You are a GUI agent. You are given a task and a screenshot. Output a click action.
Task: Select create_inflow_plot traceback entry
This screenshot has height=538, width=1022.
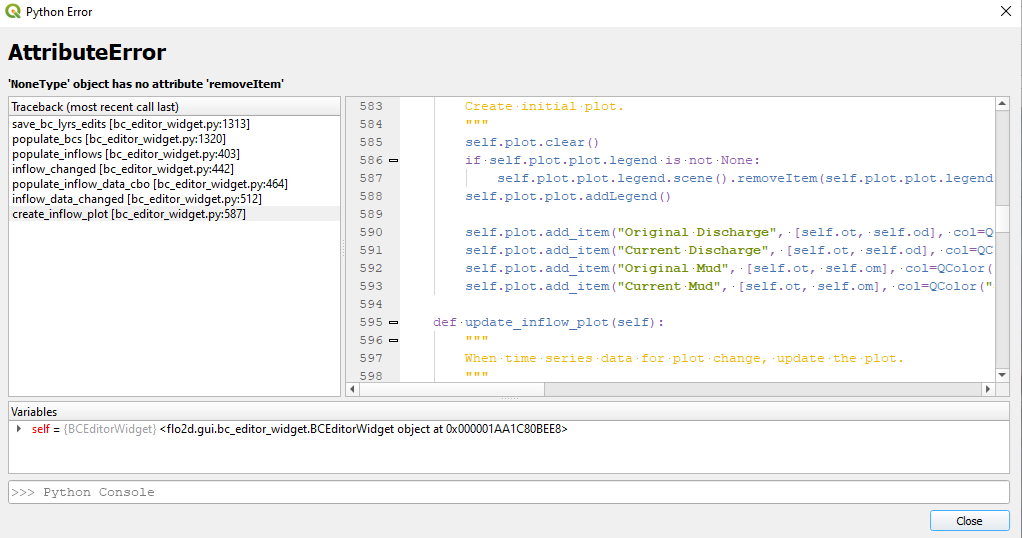(128, 214)
